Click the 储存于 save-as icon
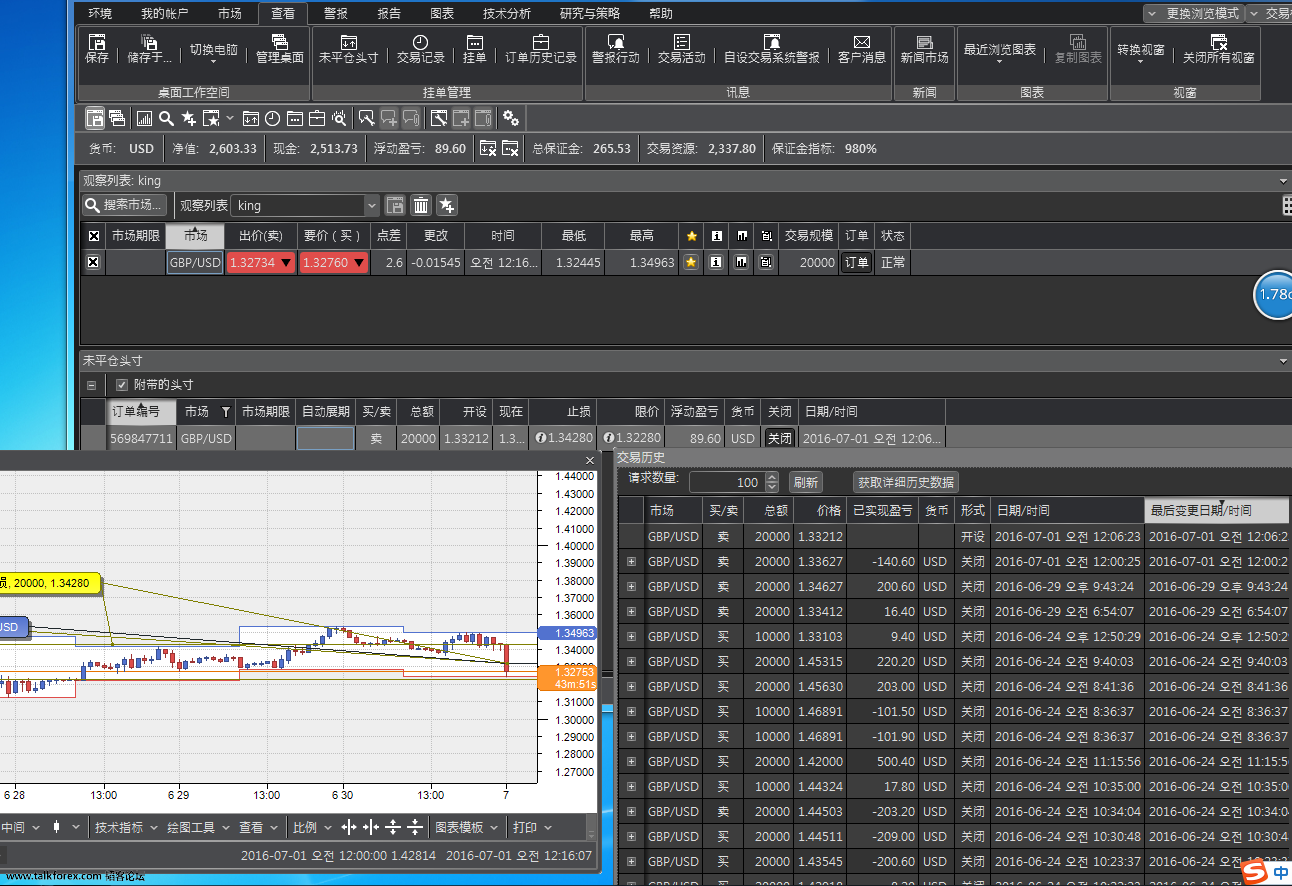 [150, 48]
